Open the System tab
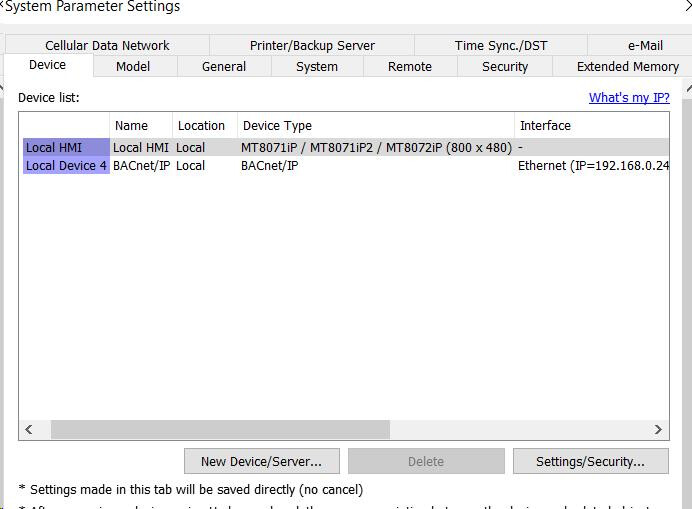The height and width of the screenshot is (509, 692). [316, 67]
